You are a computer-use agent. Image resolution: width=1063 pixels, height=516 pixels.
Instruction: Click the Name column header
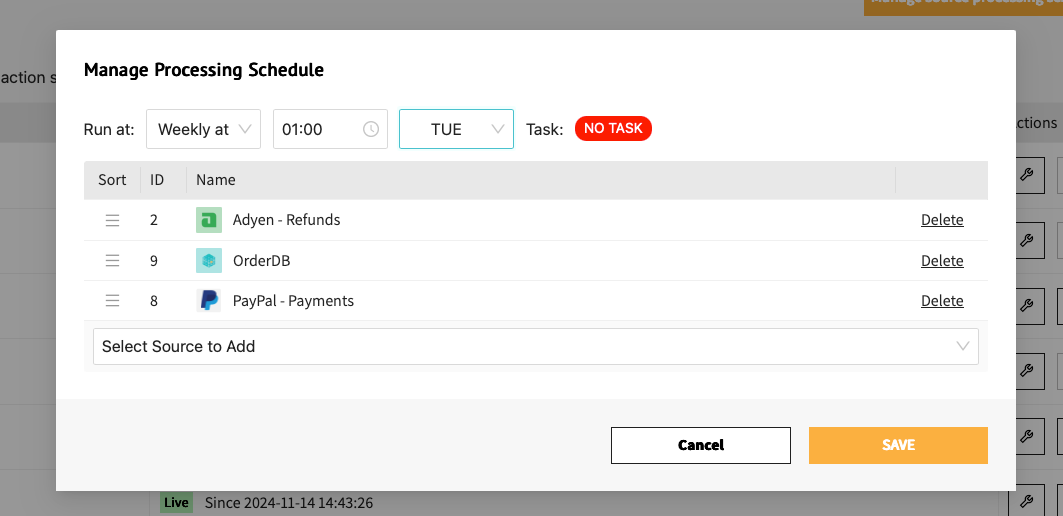(216, 180)
